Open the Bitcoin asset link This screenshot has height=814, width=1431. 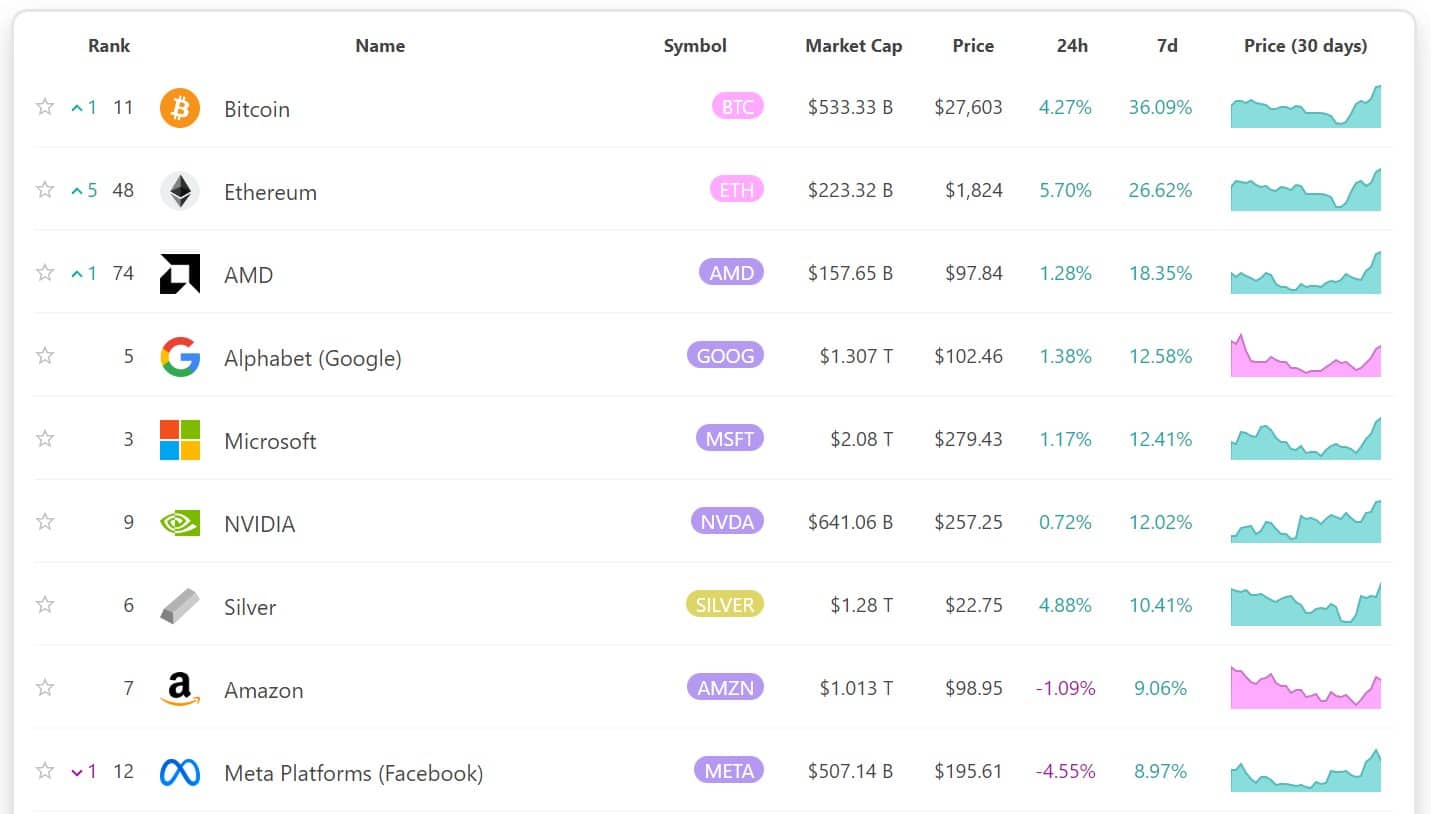(x=257, y=109)
